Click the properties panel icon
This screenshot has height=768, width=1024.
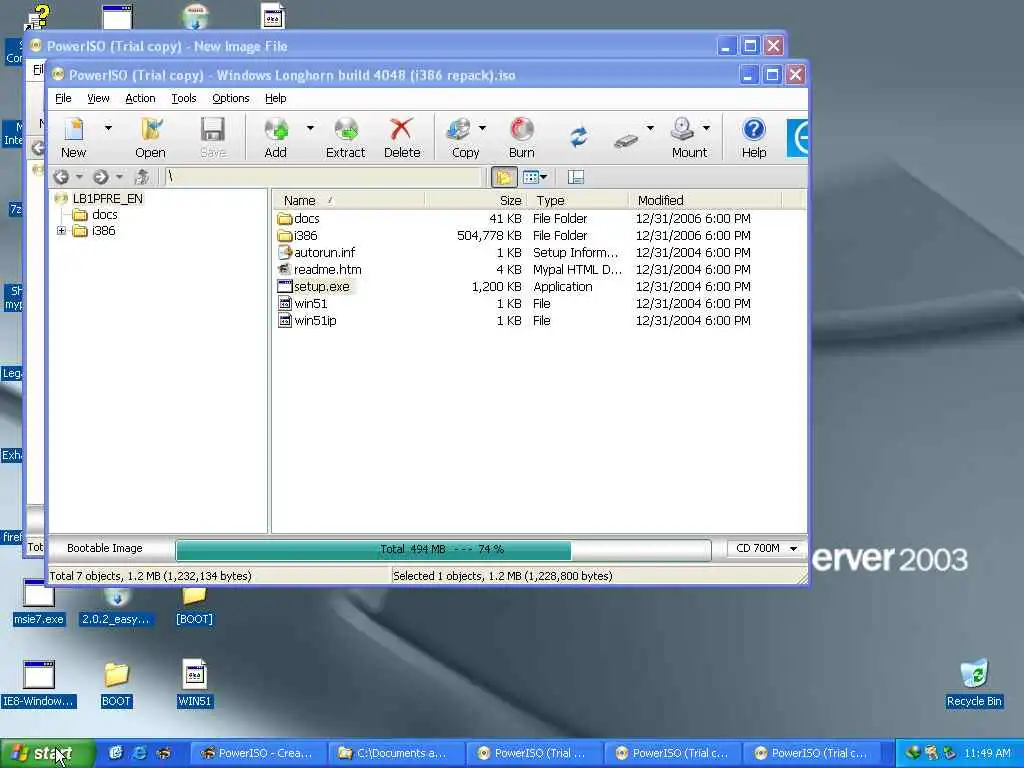point(575,177)
